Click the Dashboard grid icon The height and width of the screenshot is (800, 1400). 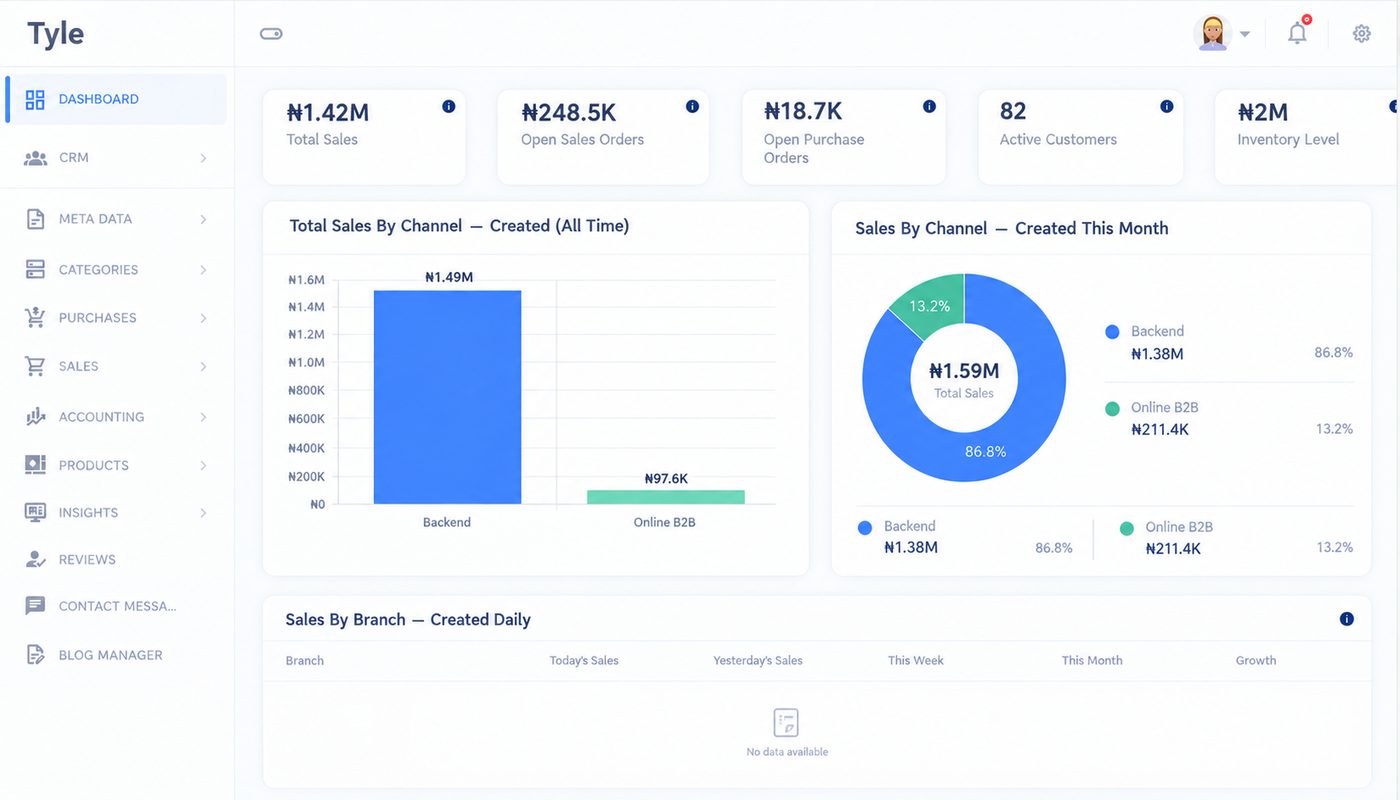(35, 99)
